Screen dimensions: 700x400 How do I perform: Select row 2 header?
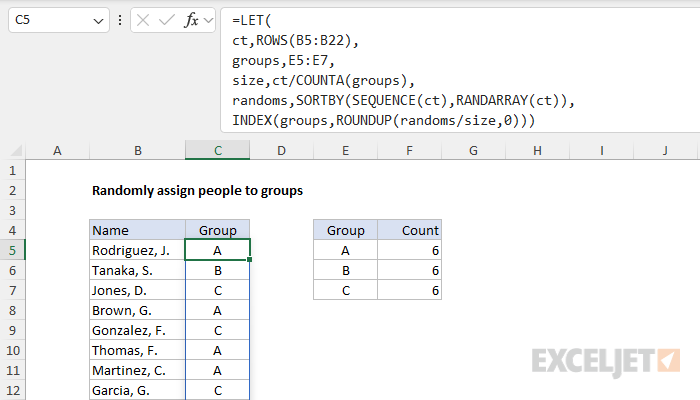pos(12,191)
